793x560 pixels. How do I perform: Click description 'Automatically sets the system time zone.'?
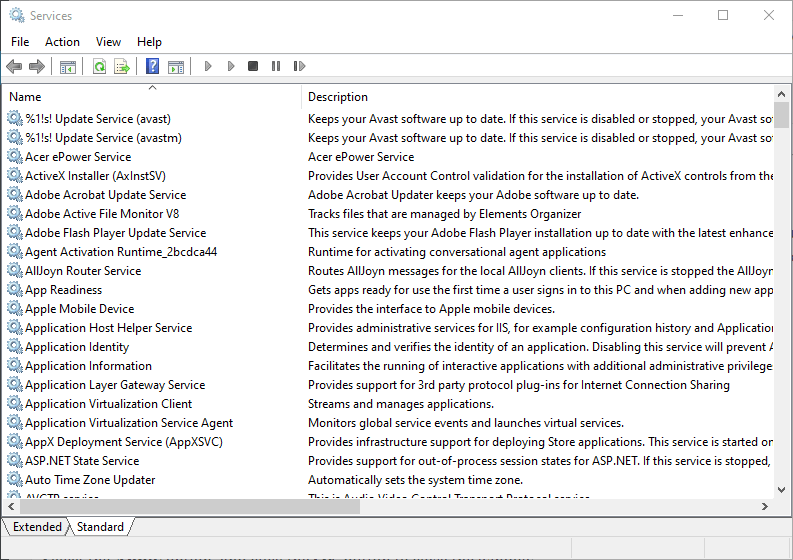[415, 480]
